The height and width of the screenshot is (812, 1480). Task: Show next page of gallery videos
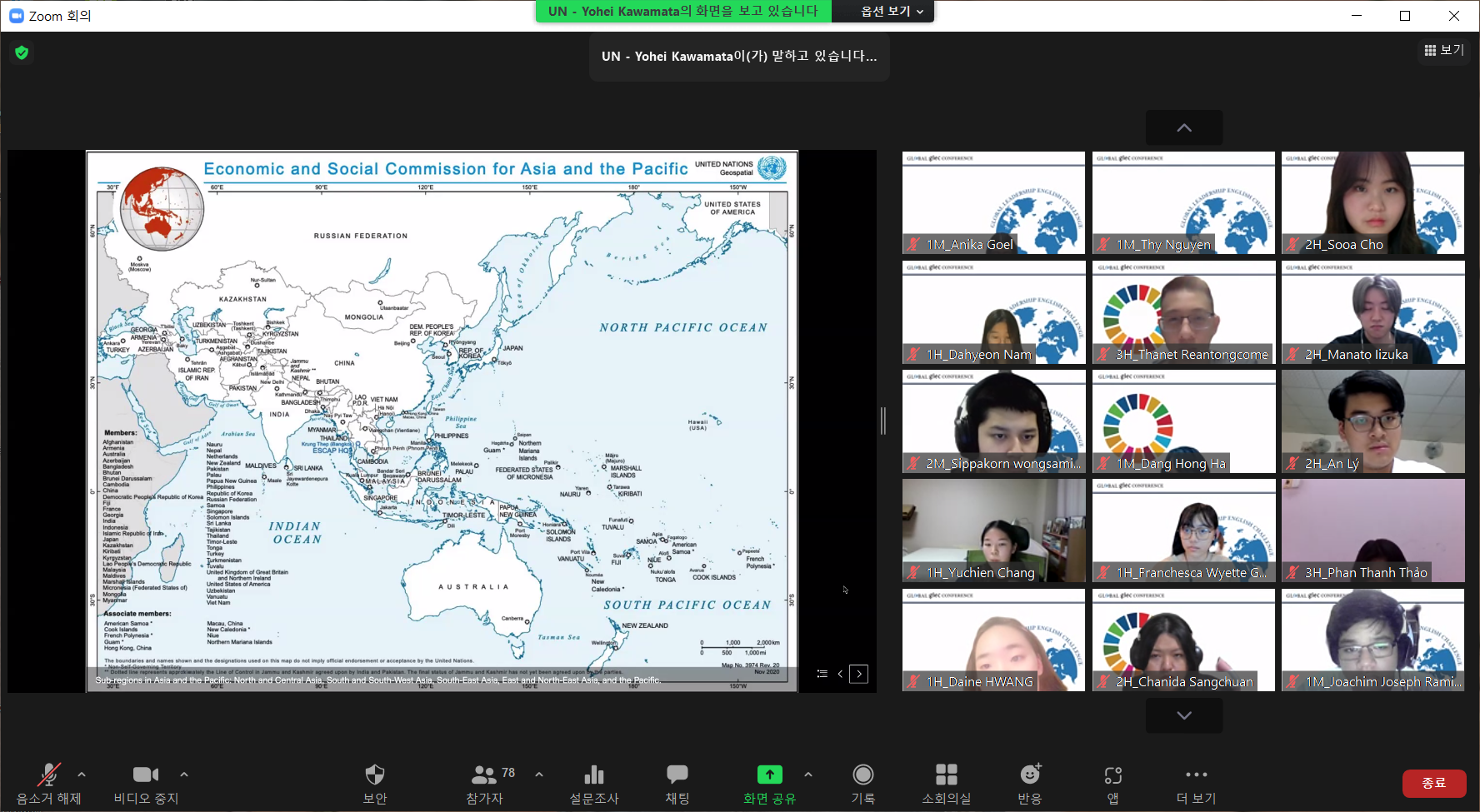pos(1184,715)
